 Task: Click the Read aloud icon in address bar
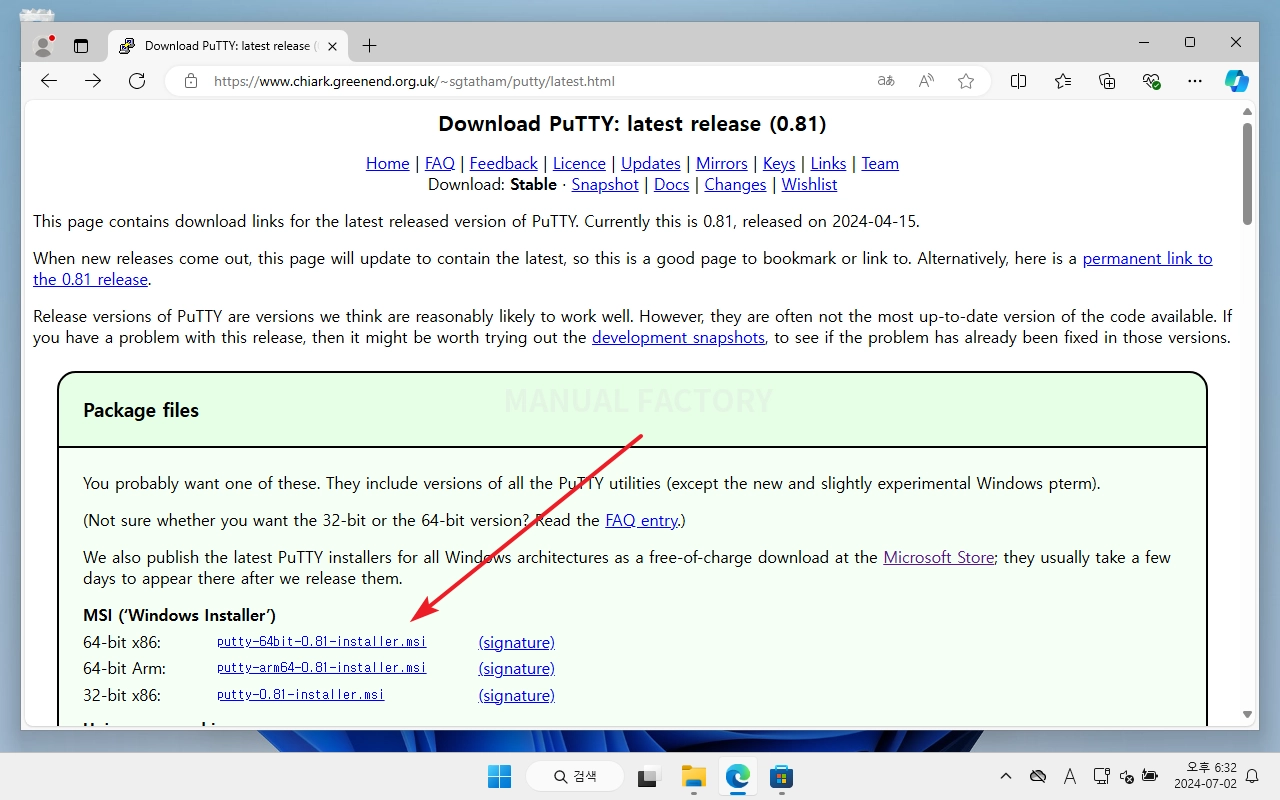click(926, 81)
